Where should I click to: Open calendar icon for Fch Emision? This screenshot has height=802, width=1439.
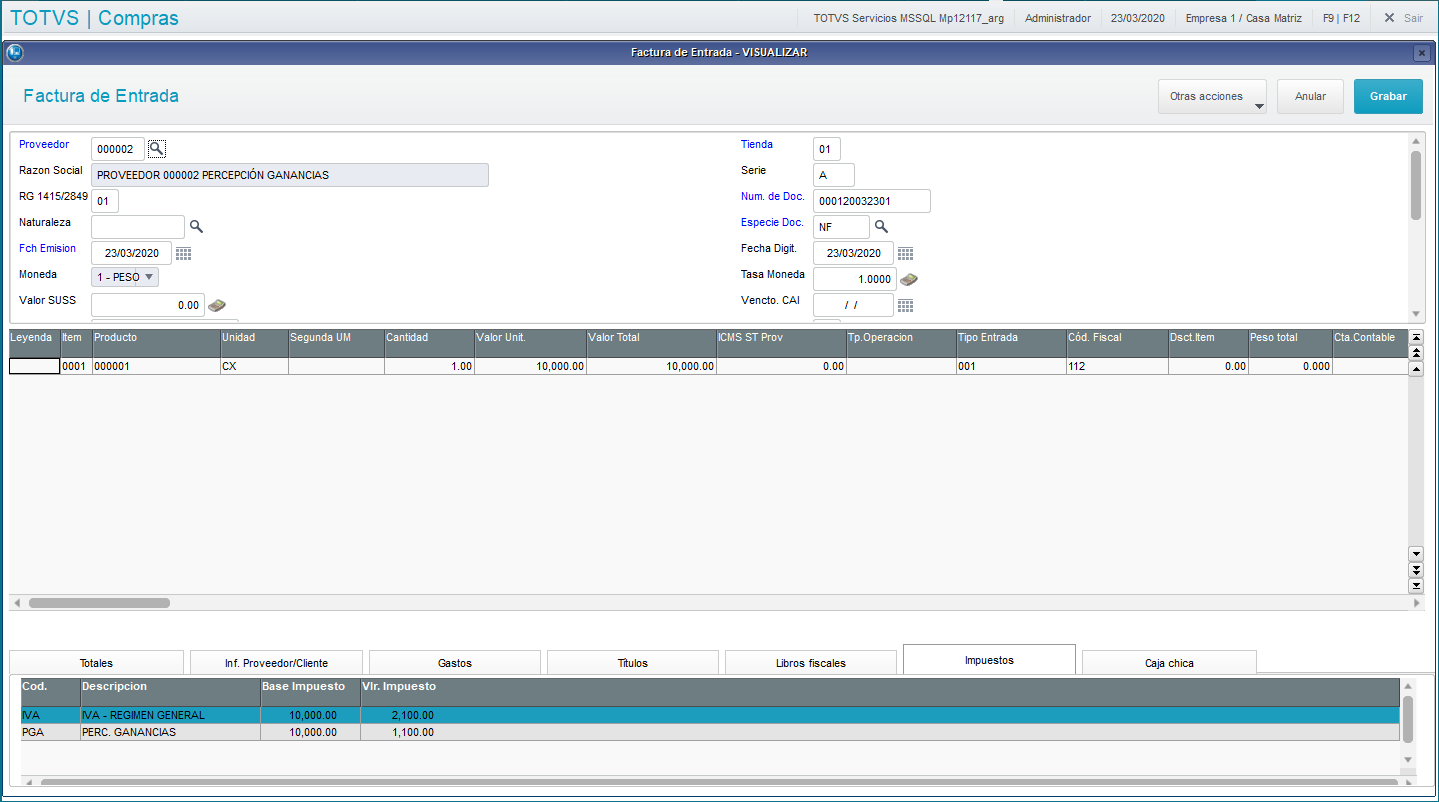click(183, 253)
